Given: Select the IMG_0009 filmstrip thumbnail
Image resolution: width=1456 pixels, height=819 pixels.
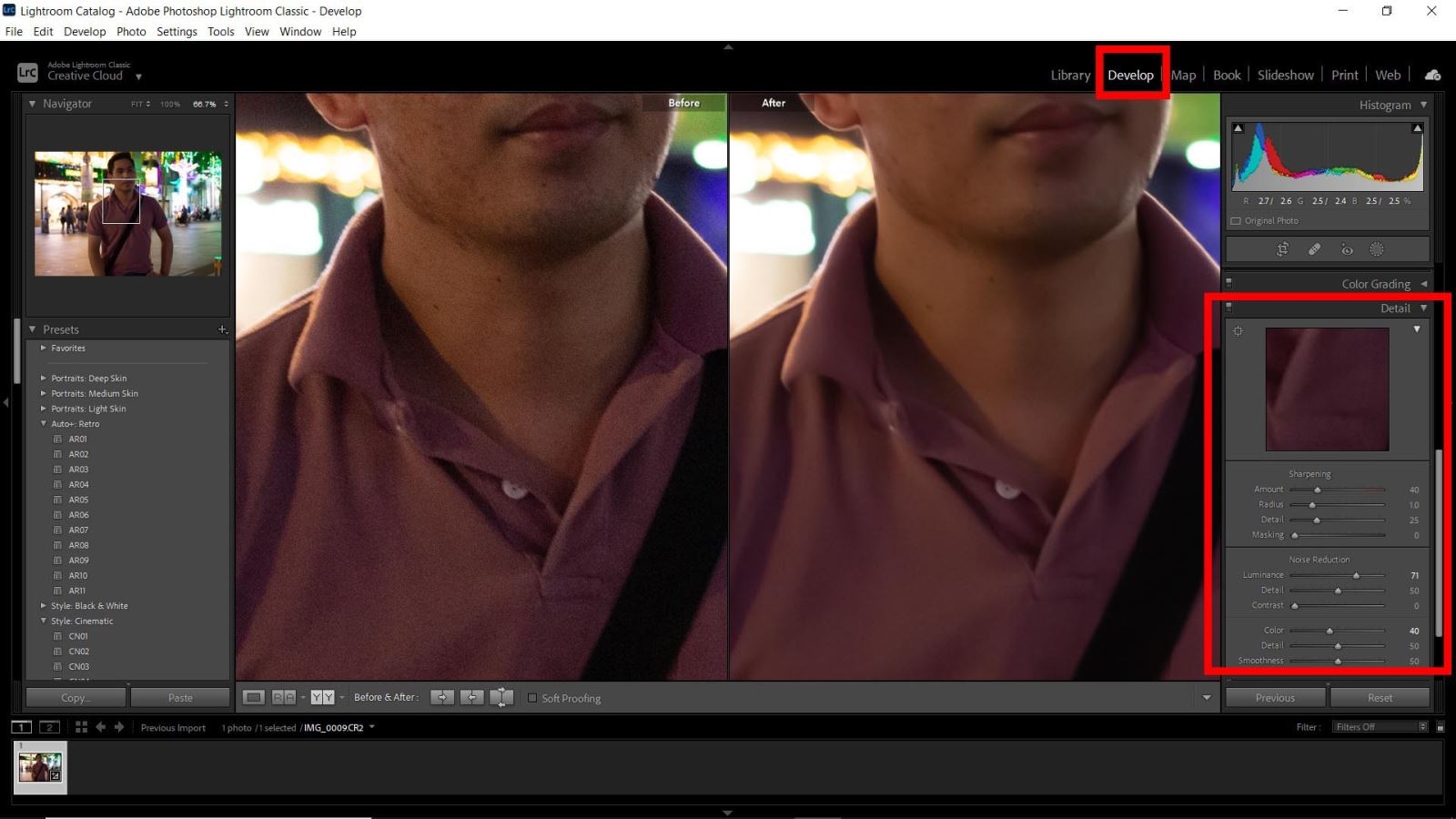Looking at the screenshot, I should (40, 767).
